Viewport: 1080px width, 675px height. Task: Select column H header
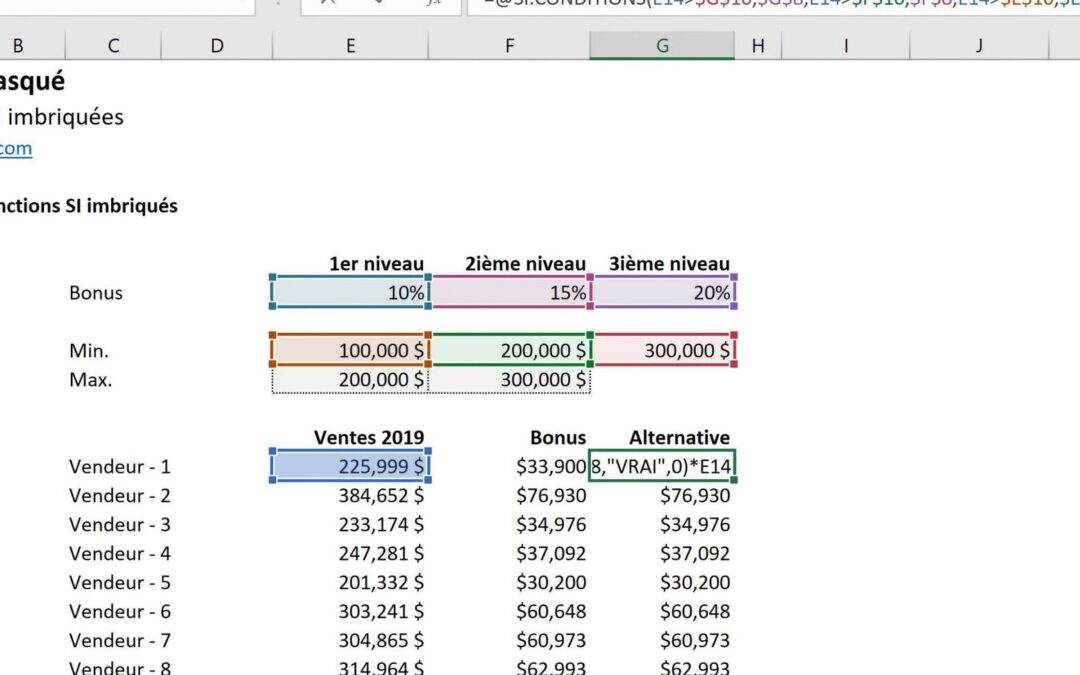pos(758,45)
